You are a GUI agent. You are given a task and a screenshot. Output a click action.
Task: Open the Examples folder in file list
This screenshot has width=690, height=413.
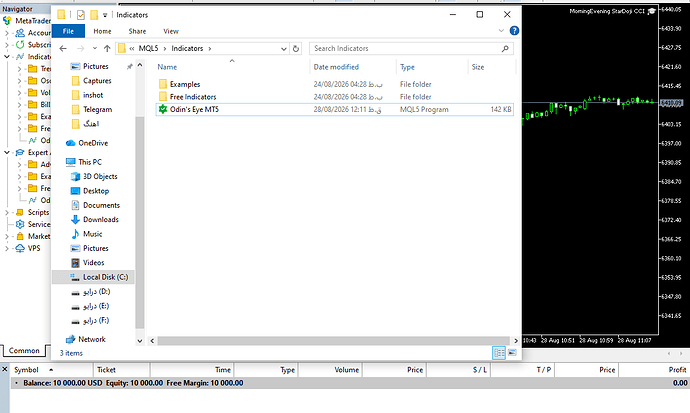tap(185, 84)
